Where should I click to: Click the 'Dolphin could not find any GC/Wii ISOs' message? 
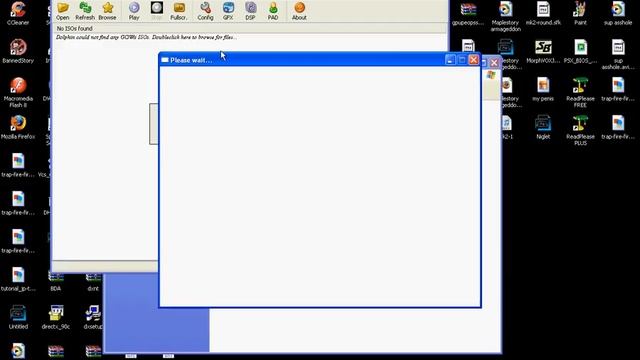[x=146, y=37]
